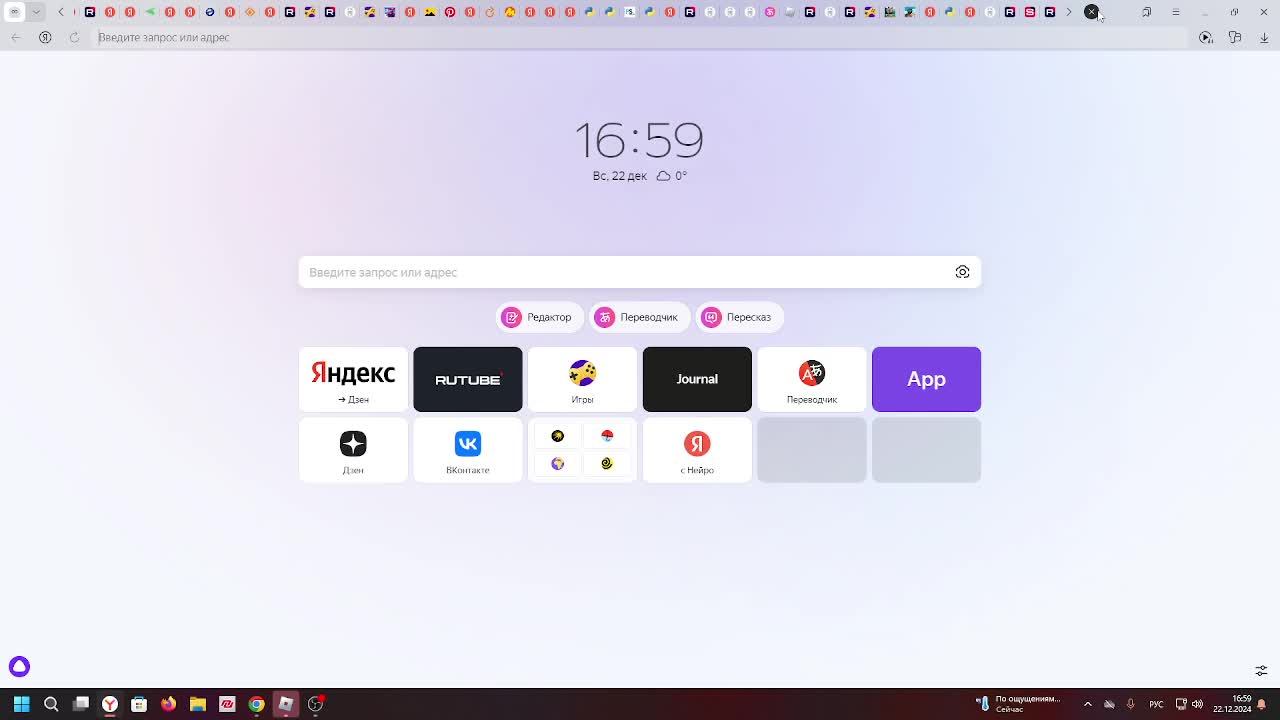Image resolution: width=1280 pixels, height=720 pixels.
Task: Open the purple App tile
Action: tap(926, 379)
